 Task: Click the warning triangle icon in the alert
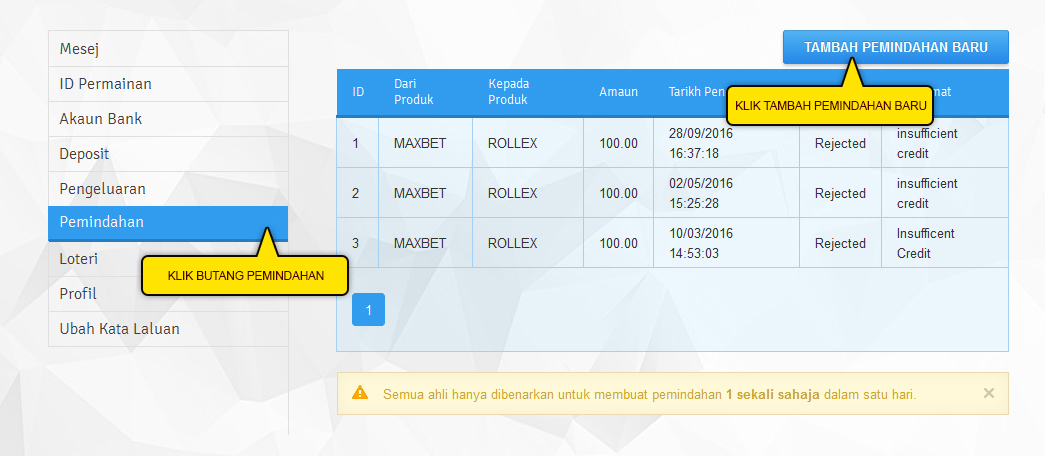point(360,394)
